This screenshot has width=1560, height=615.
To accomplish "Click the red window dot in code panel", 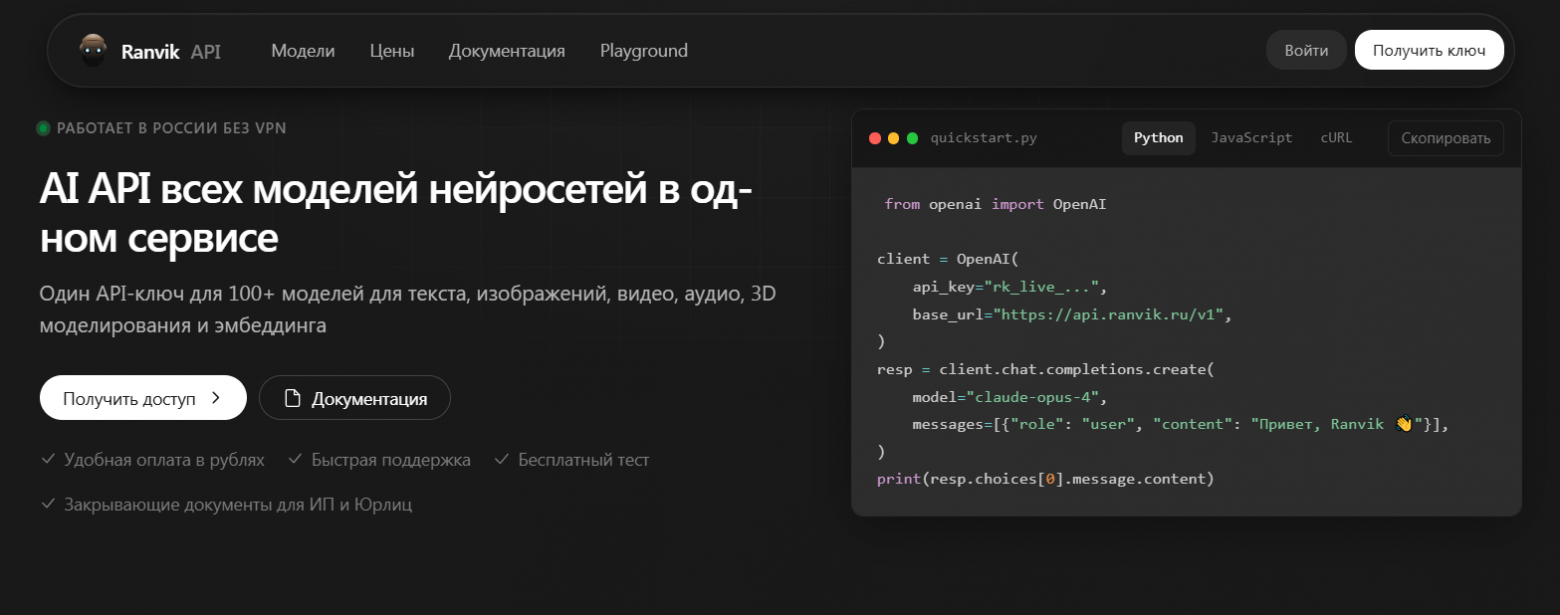I will (875, 138).
